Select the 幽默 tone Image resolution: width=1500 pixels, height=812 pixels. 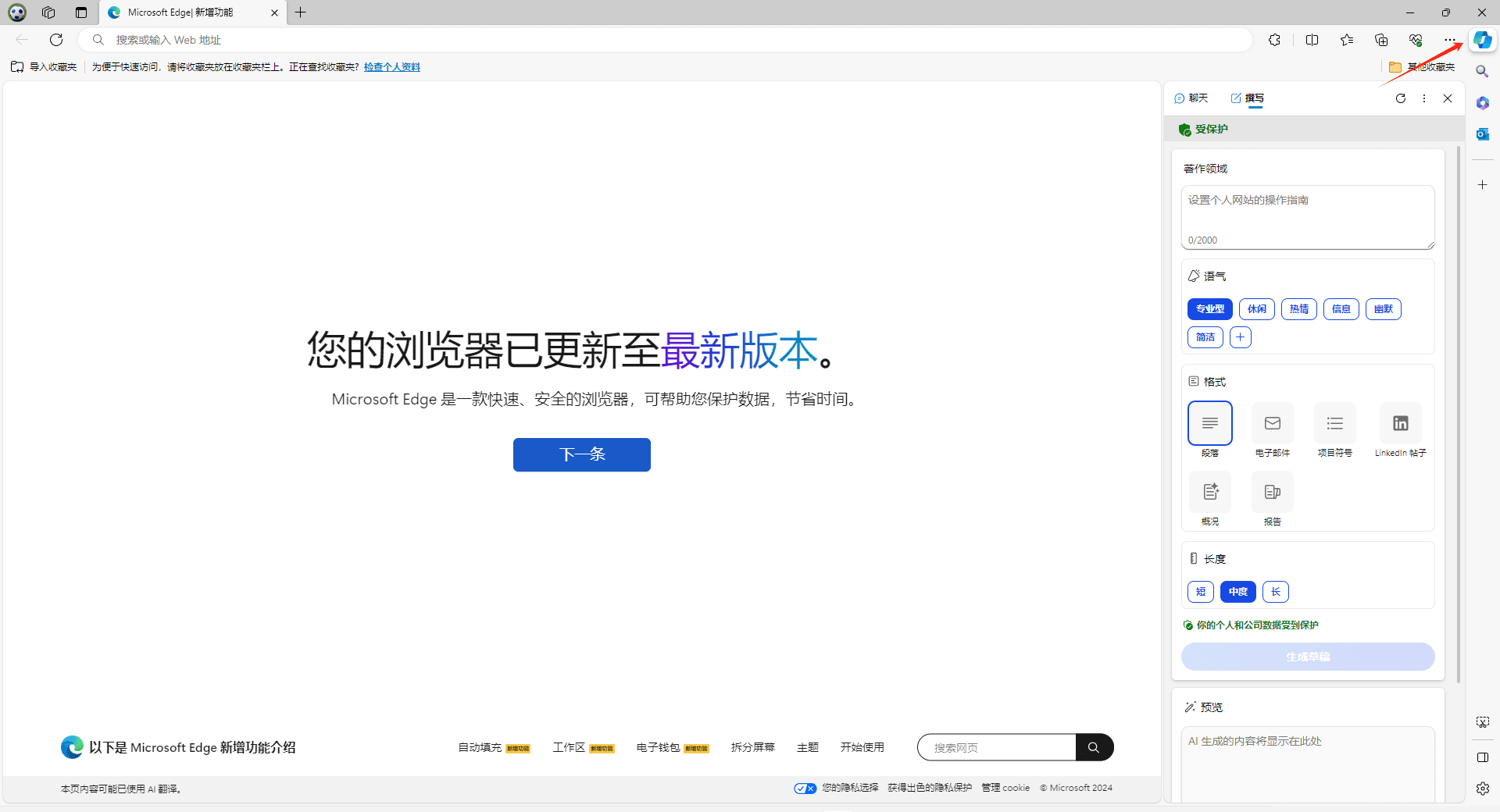point(1384,309)
